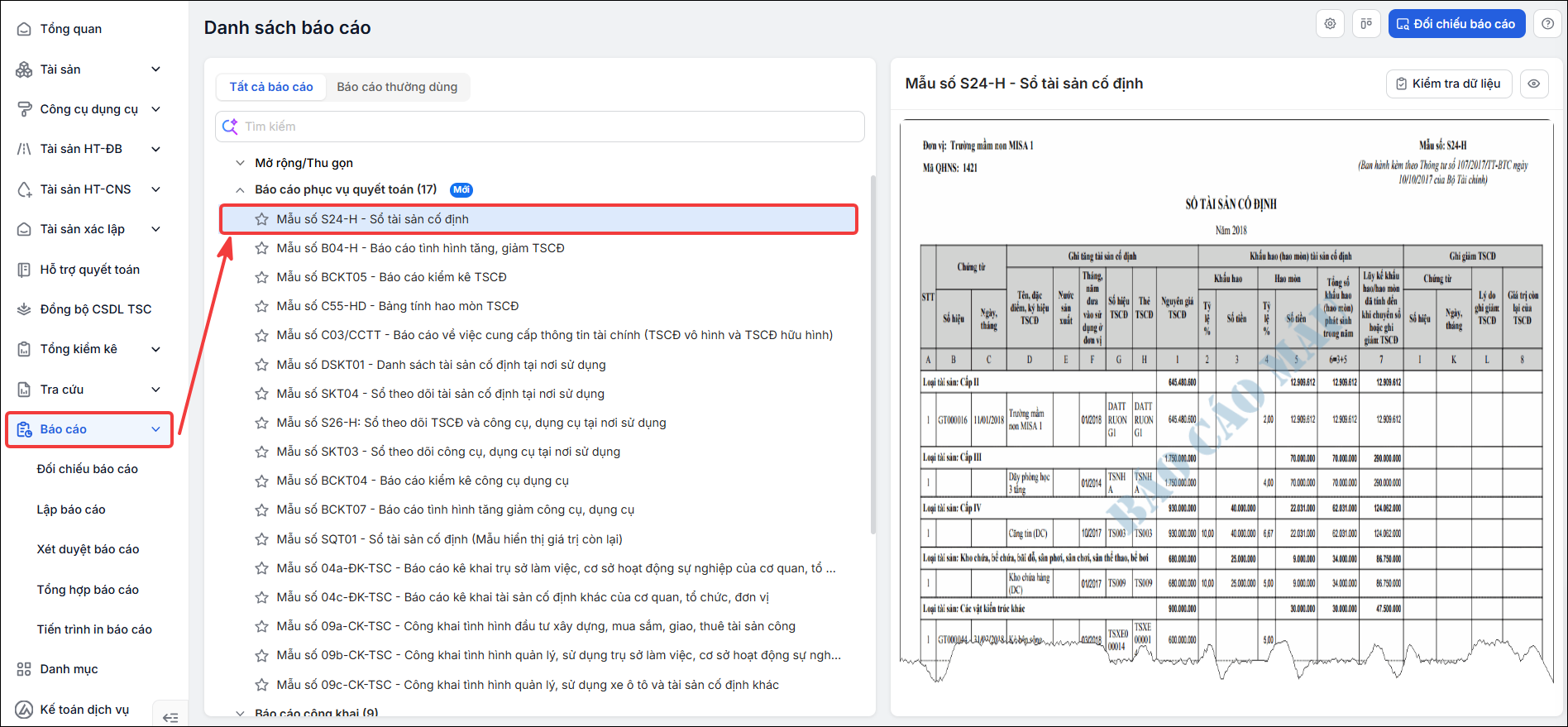This screenshot has width=1568, height=727.
Task: Switch to Tất cả báo cáo tab
Action: [x=271, y=87]
